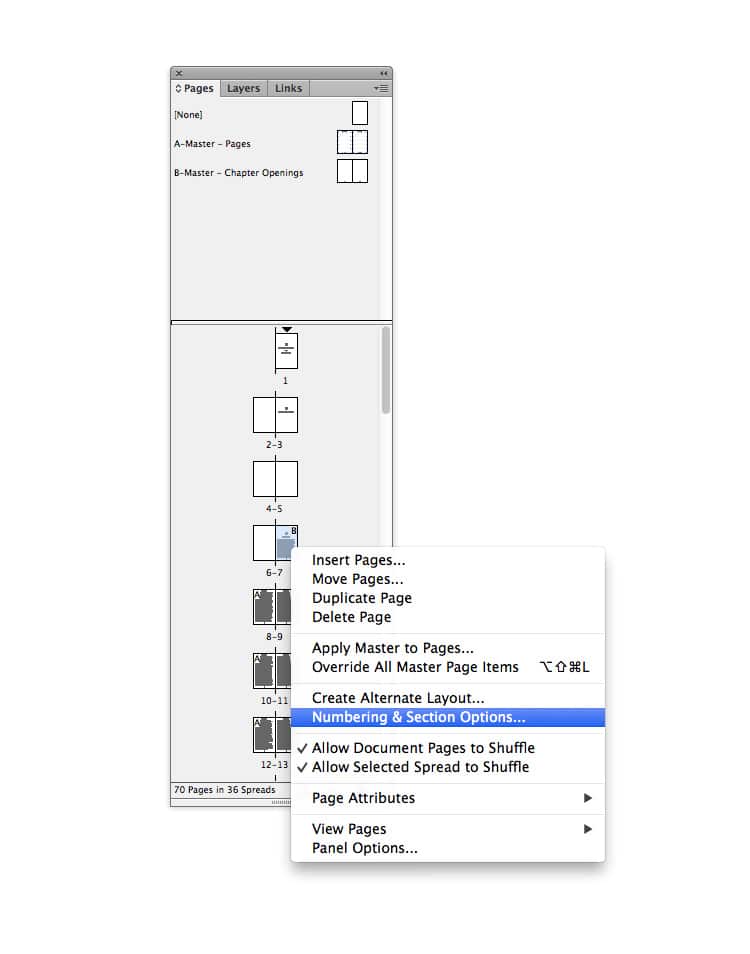Collapse the panel using the double-arrow icon

click(384, 73)
